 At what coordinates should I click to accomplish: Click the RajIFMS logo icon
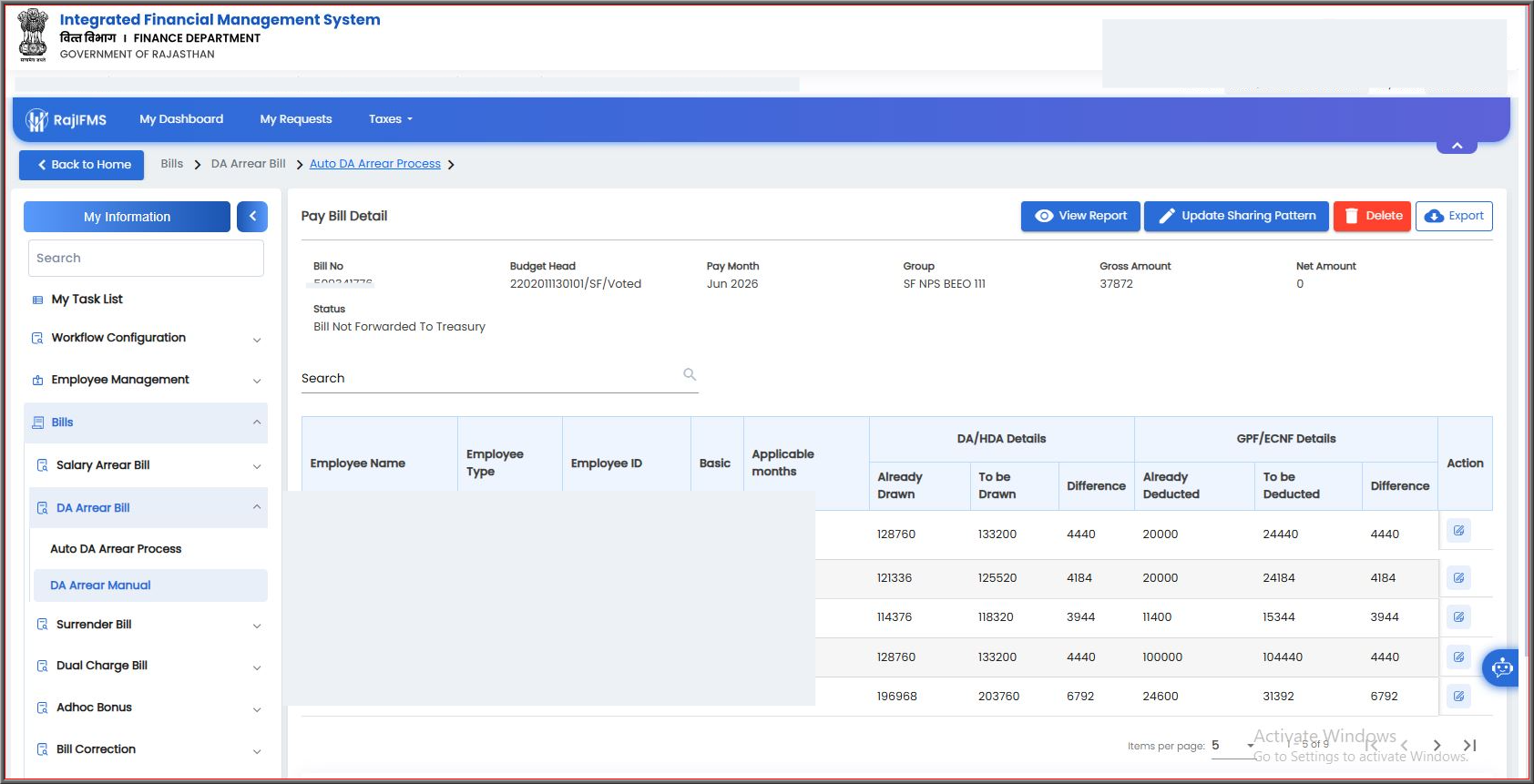(x=36, y=120)
